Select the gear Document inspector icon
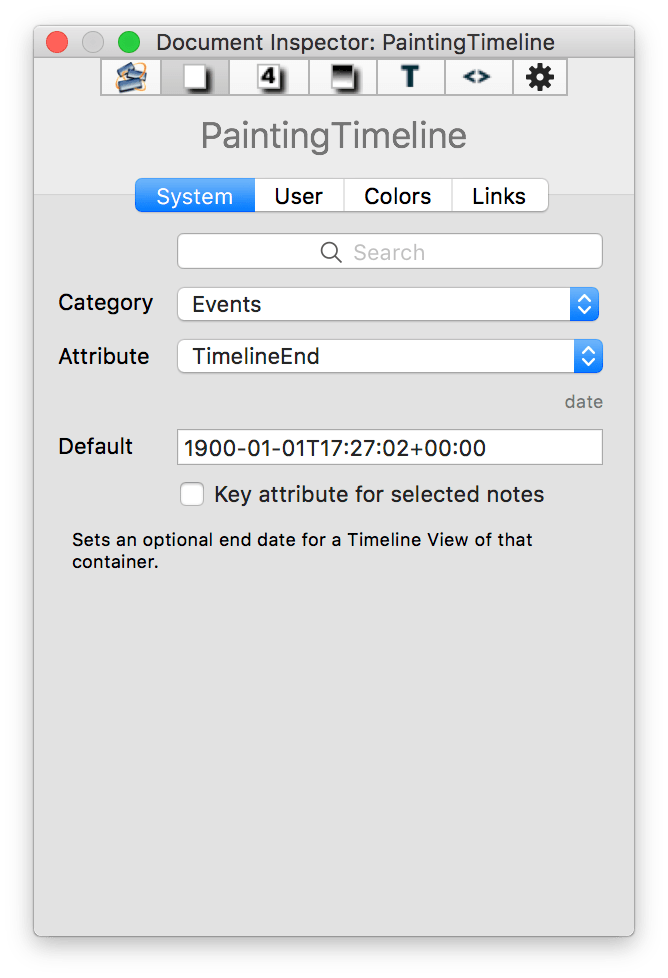The image size is (668, 978). point(540,77)
